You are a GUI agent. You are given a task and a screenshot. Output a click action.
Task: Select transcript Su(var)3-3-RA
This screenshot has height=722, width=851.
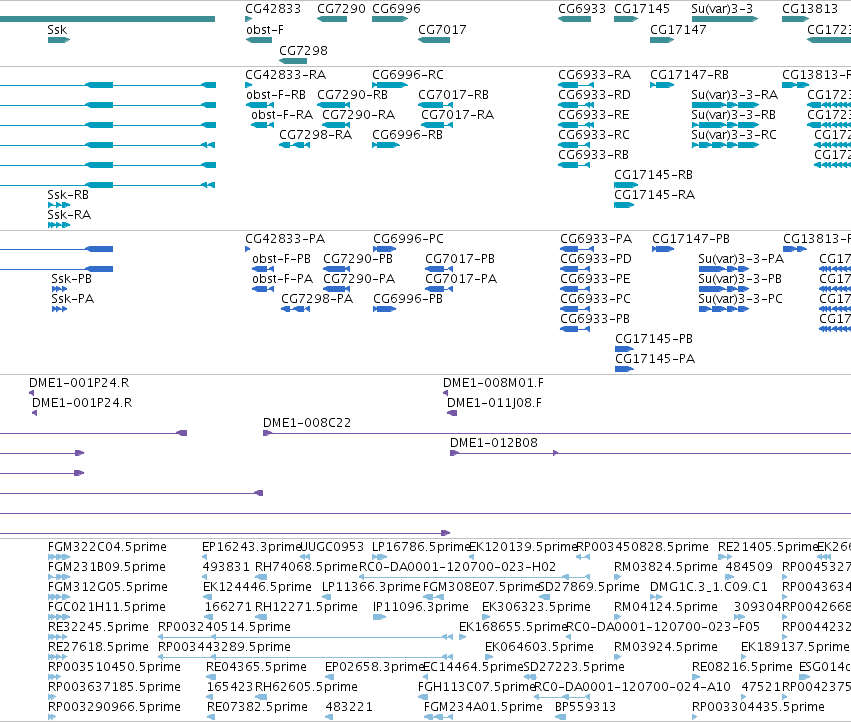pos(734,94)
